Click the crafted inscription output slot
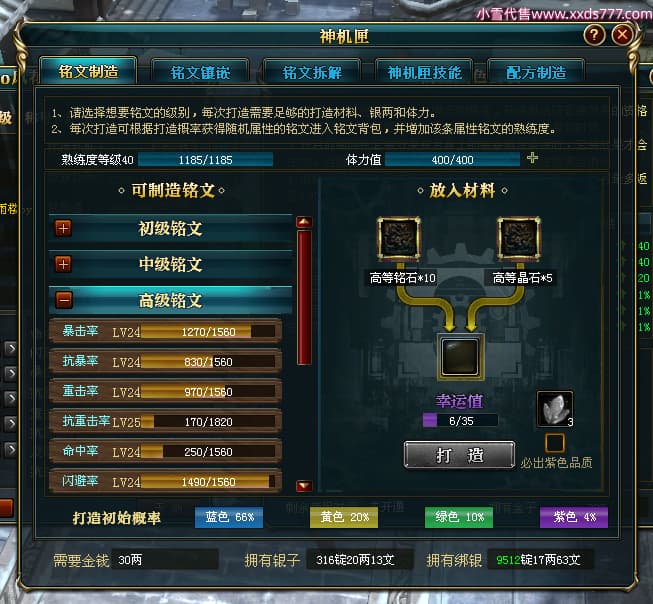The width and height of the screenshot is (653, 604). pyautogui.click(x=460, y=357)
